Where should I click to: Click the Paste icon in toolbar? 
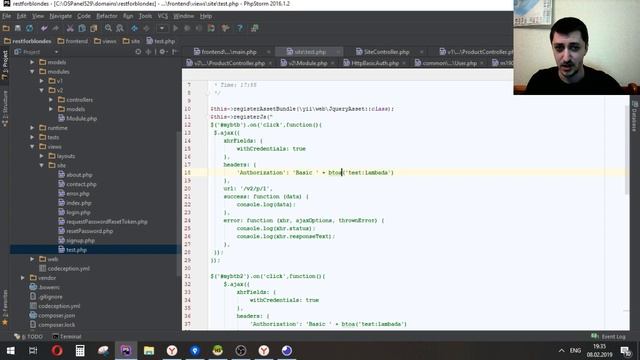pos(93,28)
